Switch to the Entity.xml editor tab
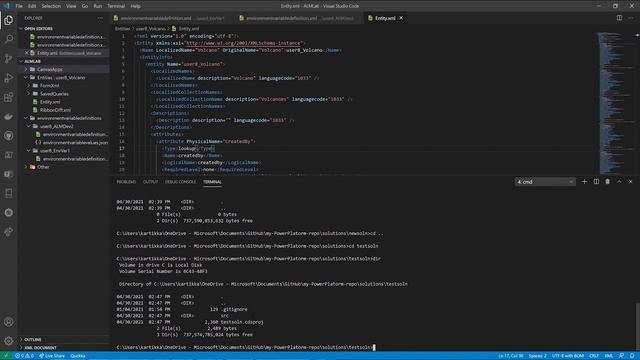The image size is (640, 360). [x=384, y=18]
